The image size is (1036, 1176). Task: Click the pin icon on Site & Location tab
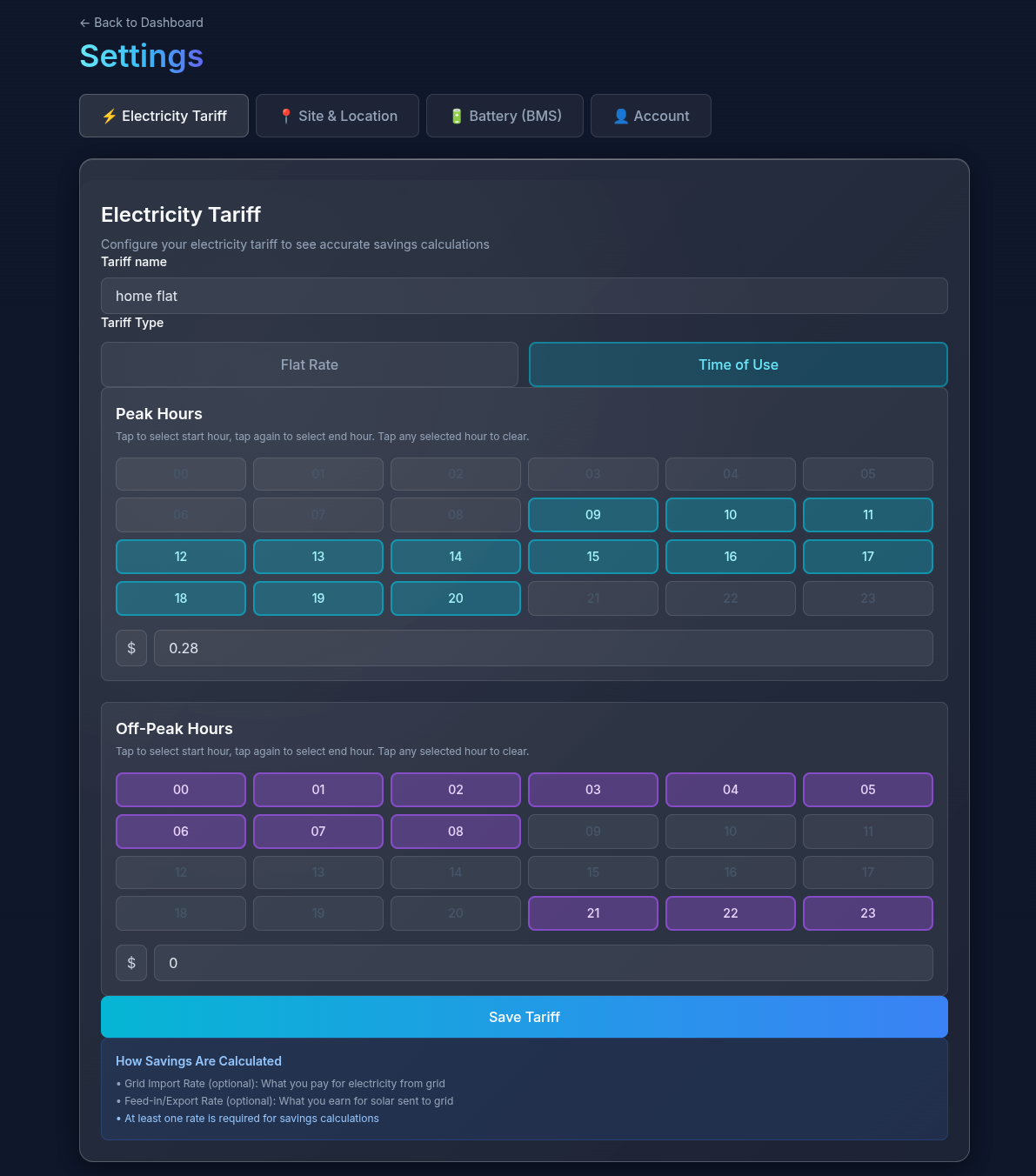285,117
